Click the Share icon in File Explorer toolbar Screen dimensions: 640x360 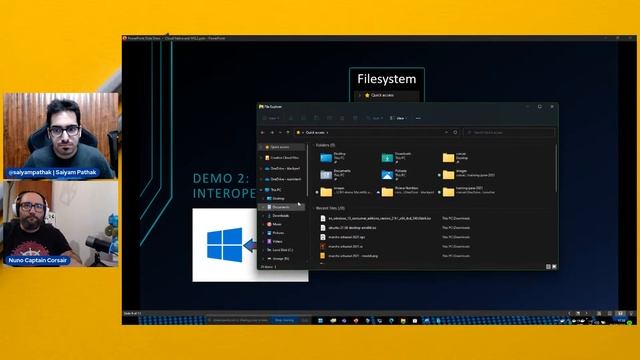[342, 118]
